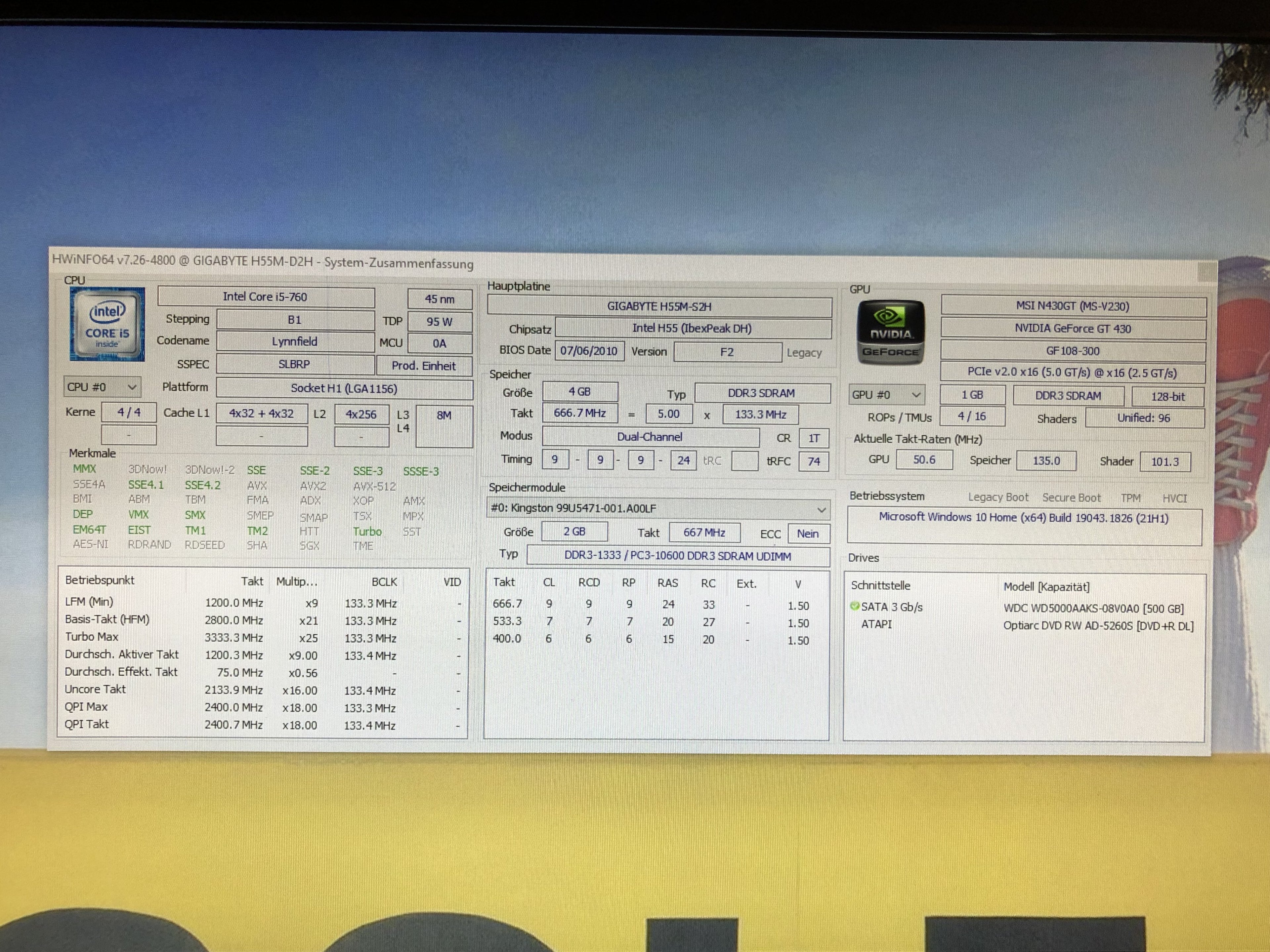Select the Turbo Max row

(92, 637)
